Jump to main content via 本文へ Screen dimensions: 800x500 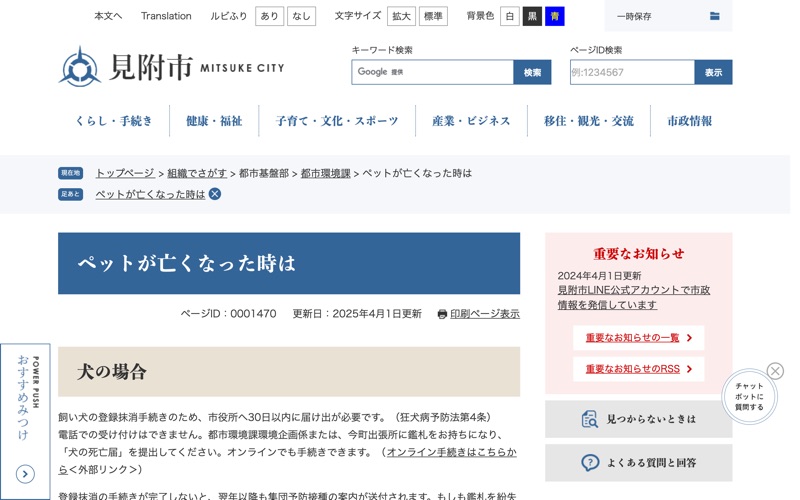tap(108, 16)
